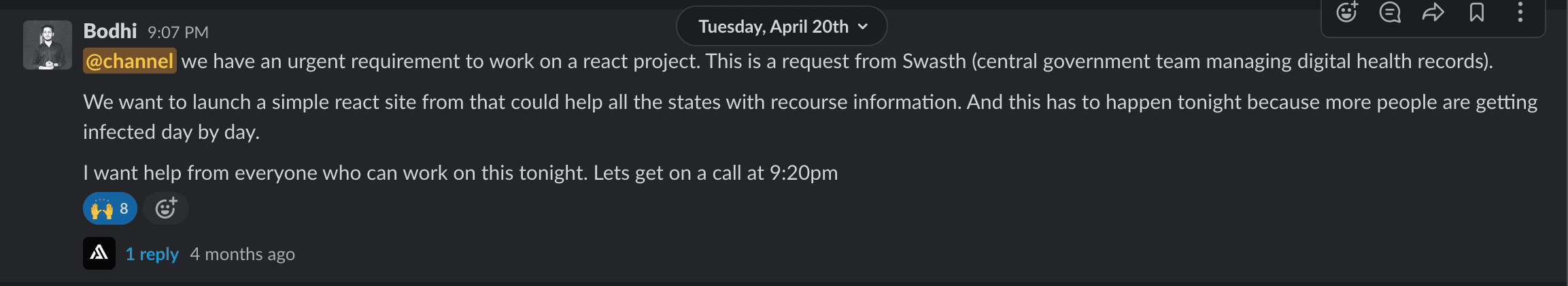Toggle the raised hands reaction with 8 votes
The height and width of the screenshot is (286, 1568).
tap(110, 208)
